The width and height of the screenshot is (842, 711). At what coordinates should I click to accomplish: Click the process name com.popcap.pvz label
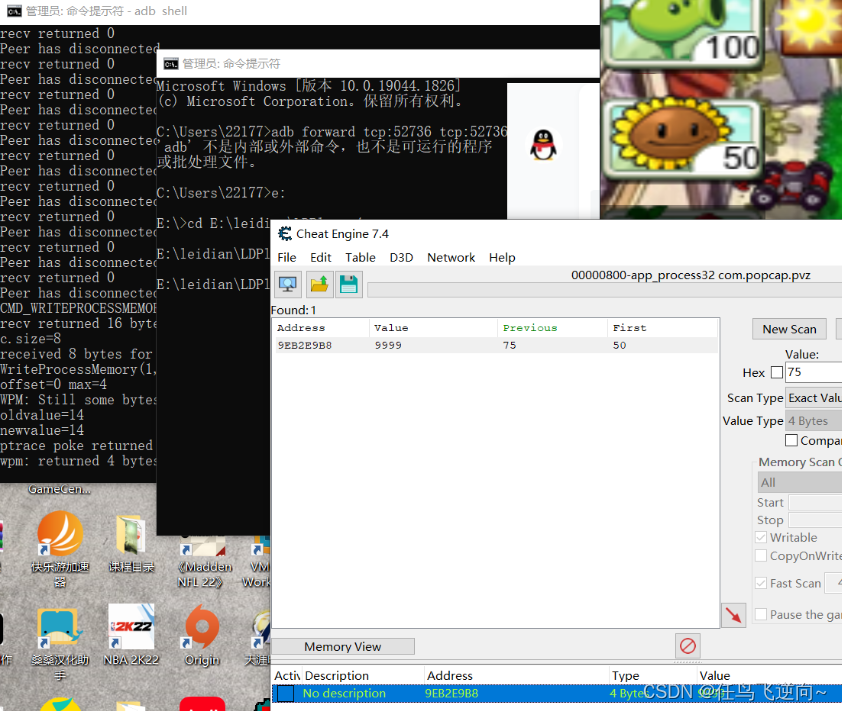(691, 275)
